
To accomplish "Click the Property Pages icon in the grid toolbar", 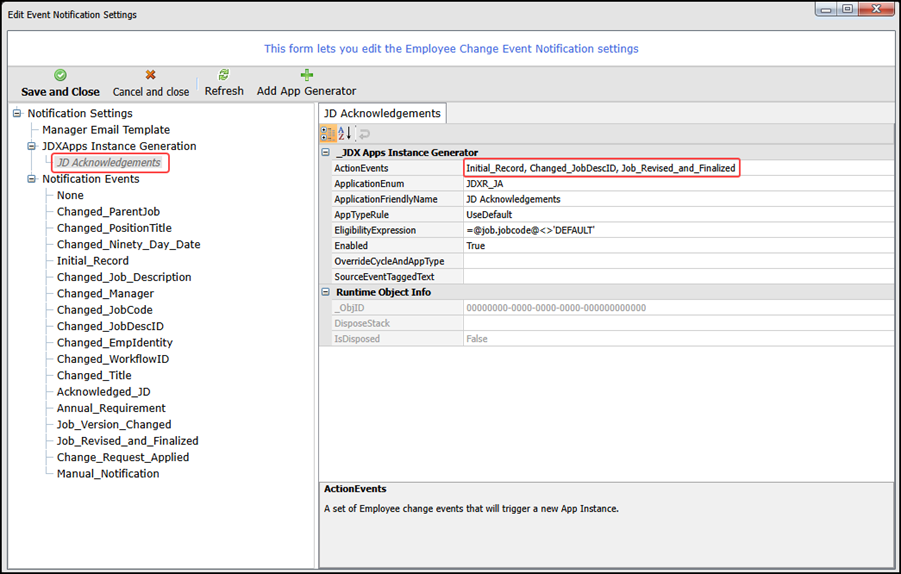I will pos(364,134).
